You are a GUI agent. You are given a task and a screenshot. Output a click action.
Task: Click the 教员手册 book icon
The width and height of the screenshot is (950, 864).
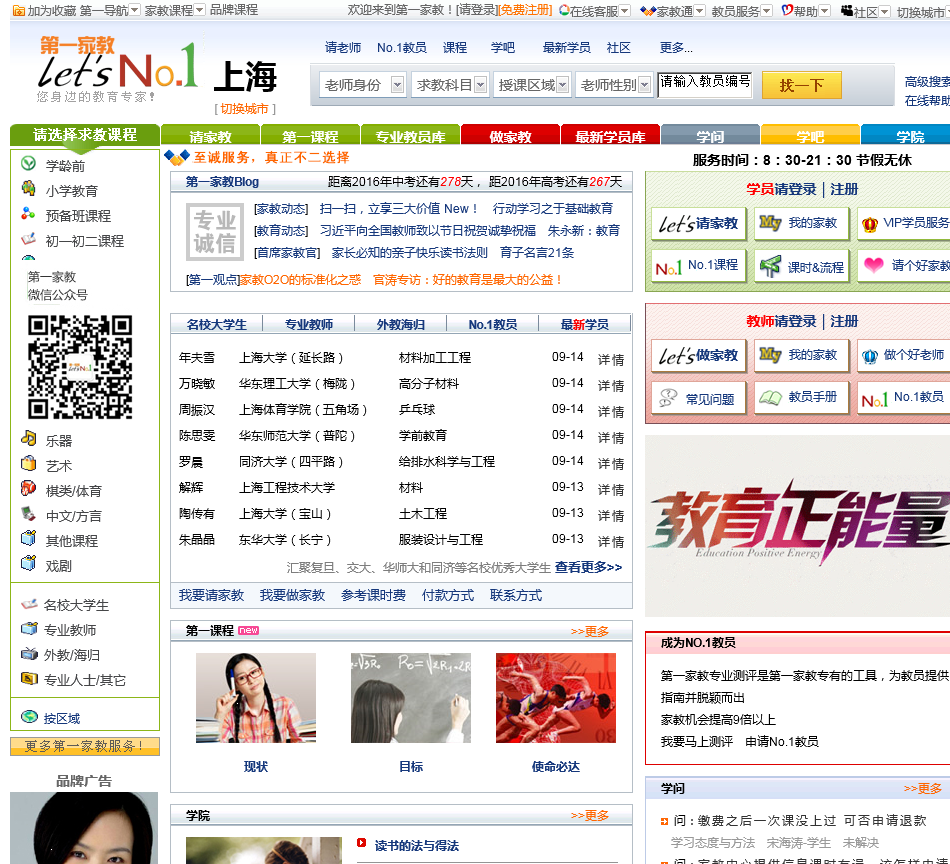(x=770, y=397)
